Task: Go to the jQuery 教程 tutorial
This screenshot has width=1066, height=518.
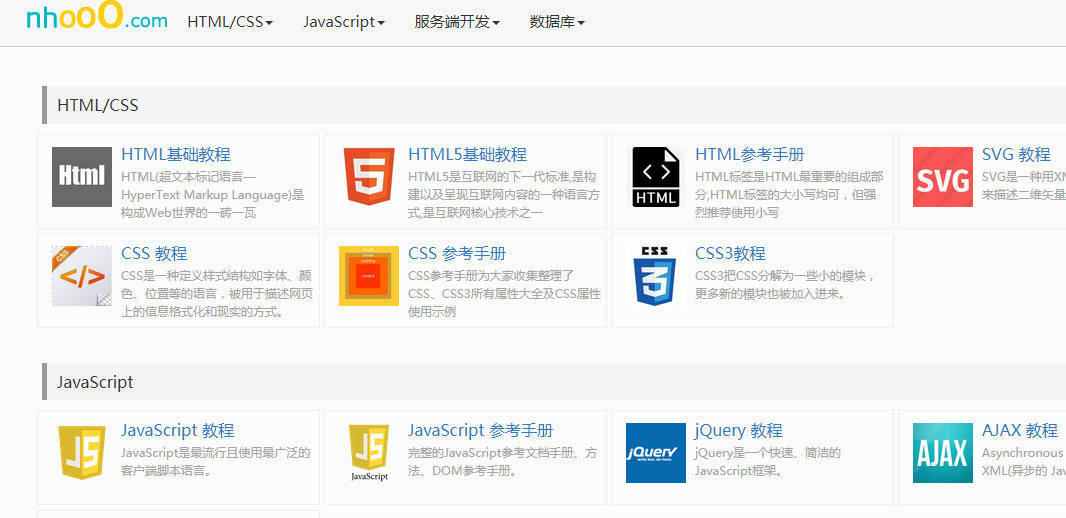Action: pyautogui.click(x=738, y=430)
